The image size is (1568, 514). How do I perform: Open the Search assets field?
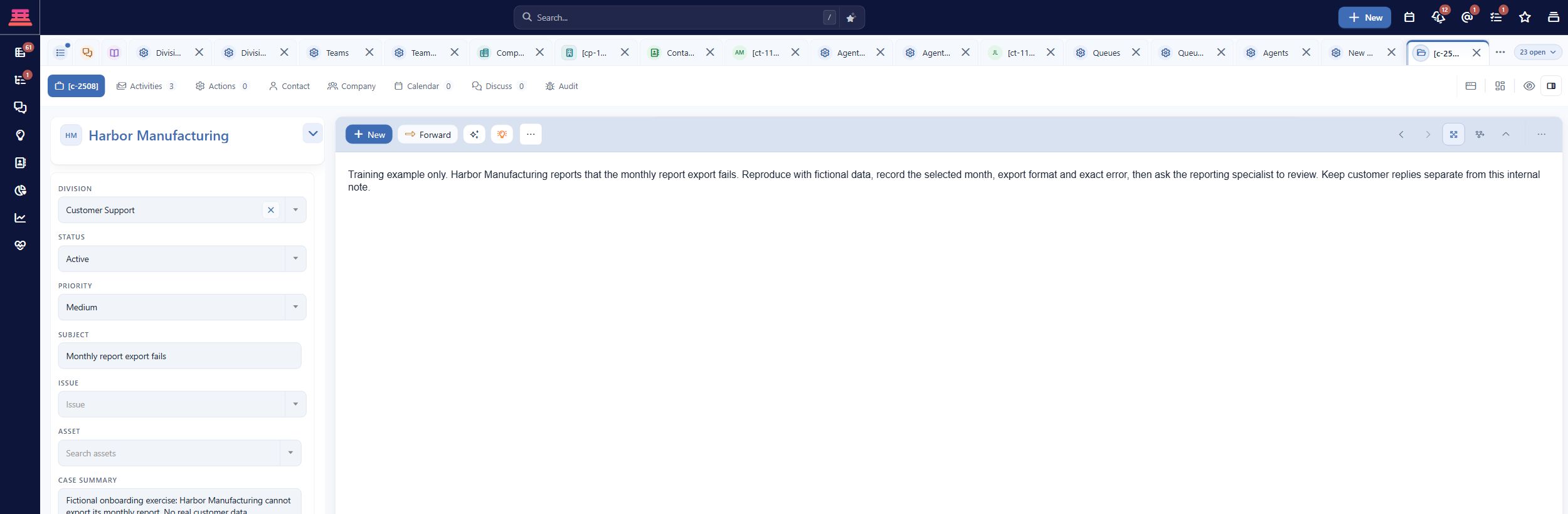pos(179,453)
